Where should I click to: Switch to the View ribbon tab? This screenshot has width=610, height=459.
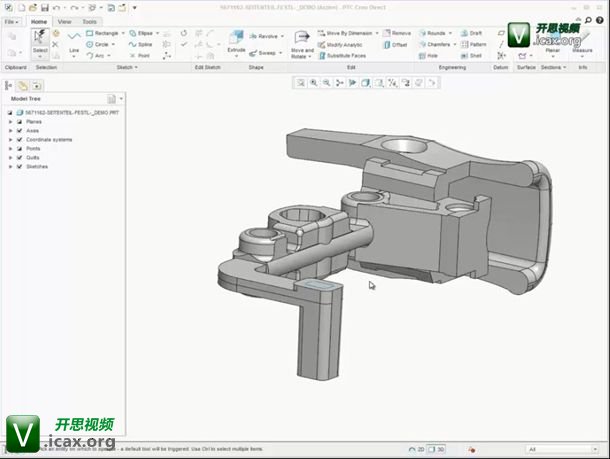point(64,21)
